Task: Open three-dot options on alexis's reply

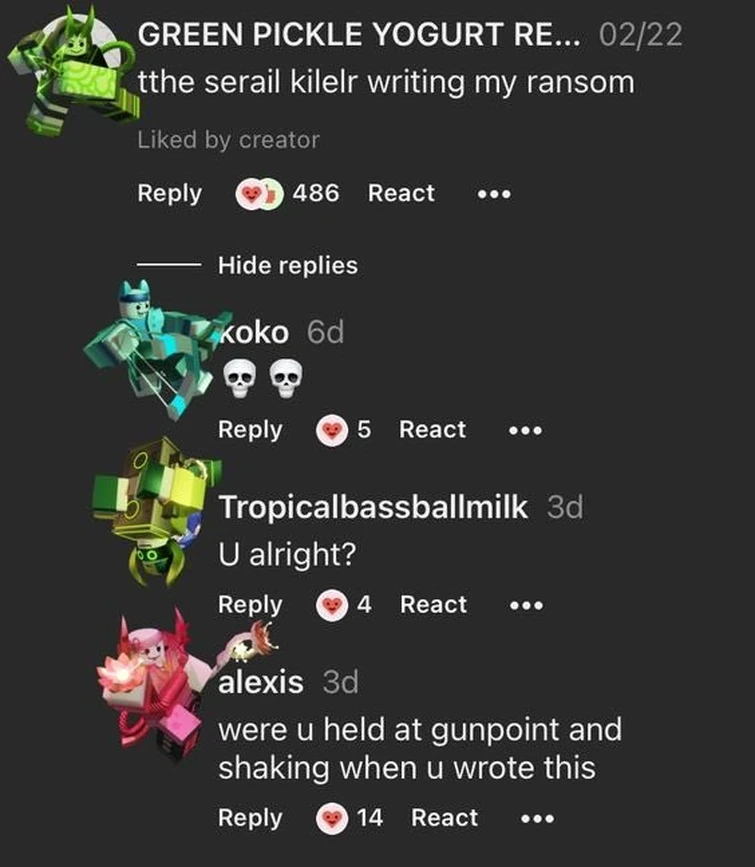Action: click(x=538, y=818)
